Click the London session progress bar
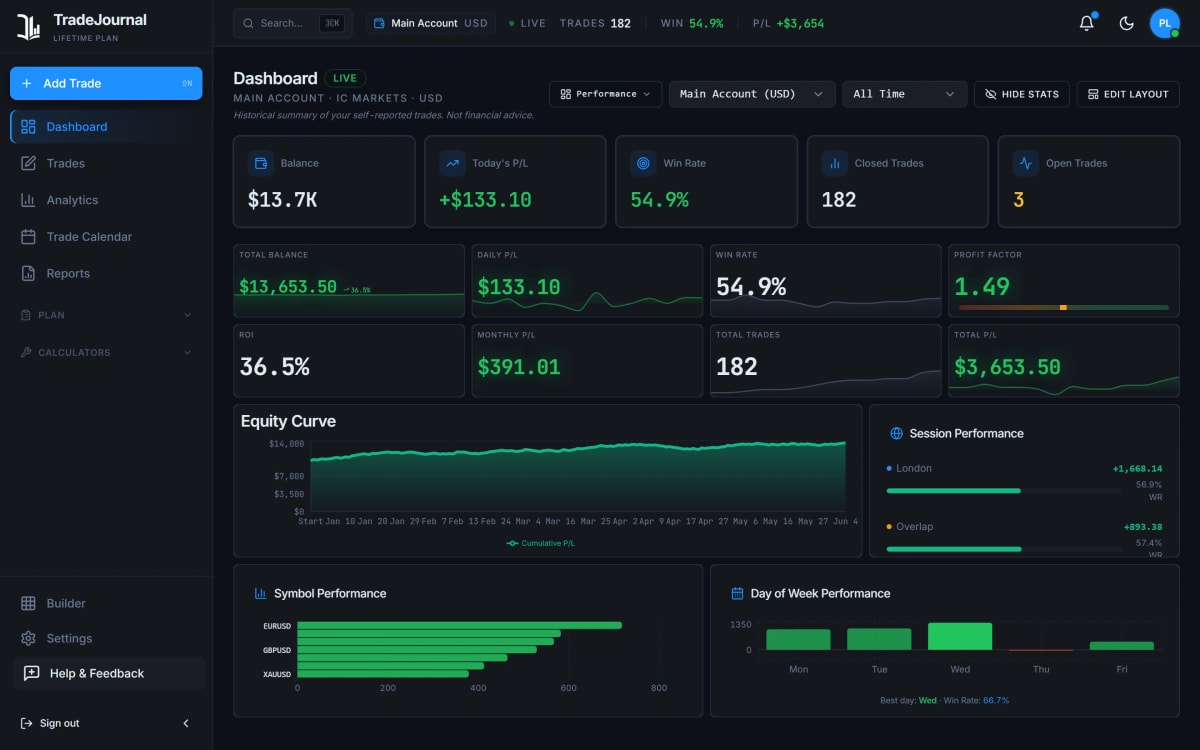The image size is (1200, 750). [1004, 491]
